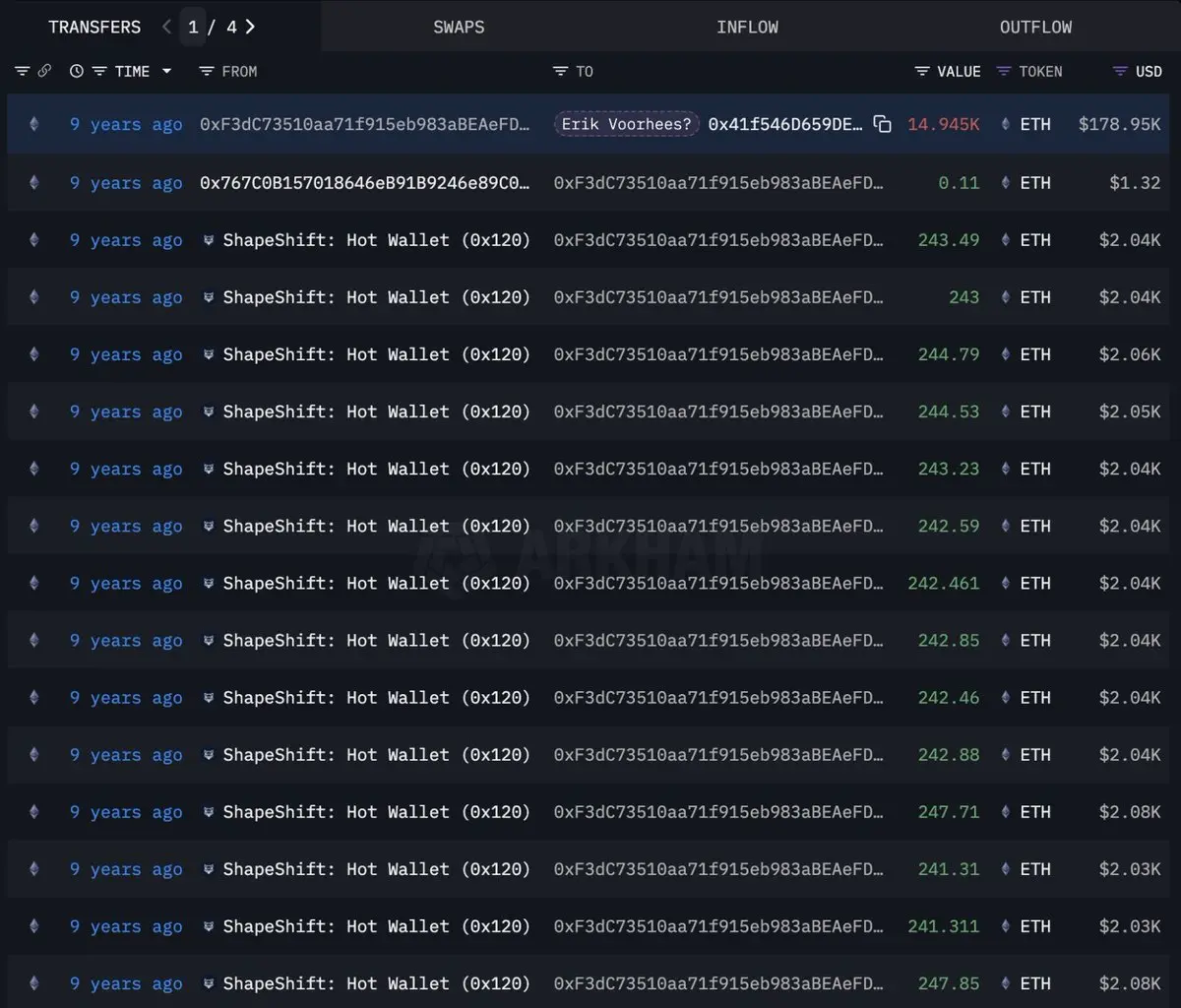Click ETH token icon in 14.945K row

(x=1005, y=124)
